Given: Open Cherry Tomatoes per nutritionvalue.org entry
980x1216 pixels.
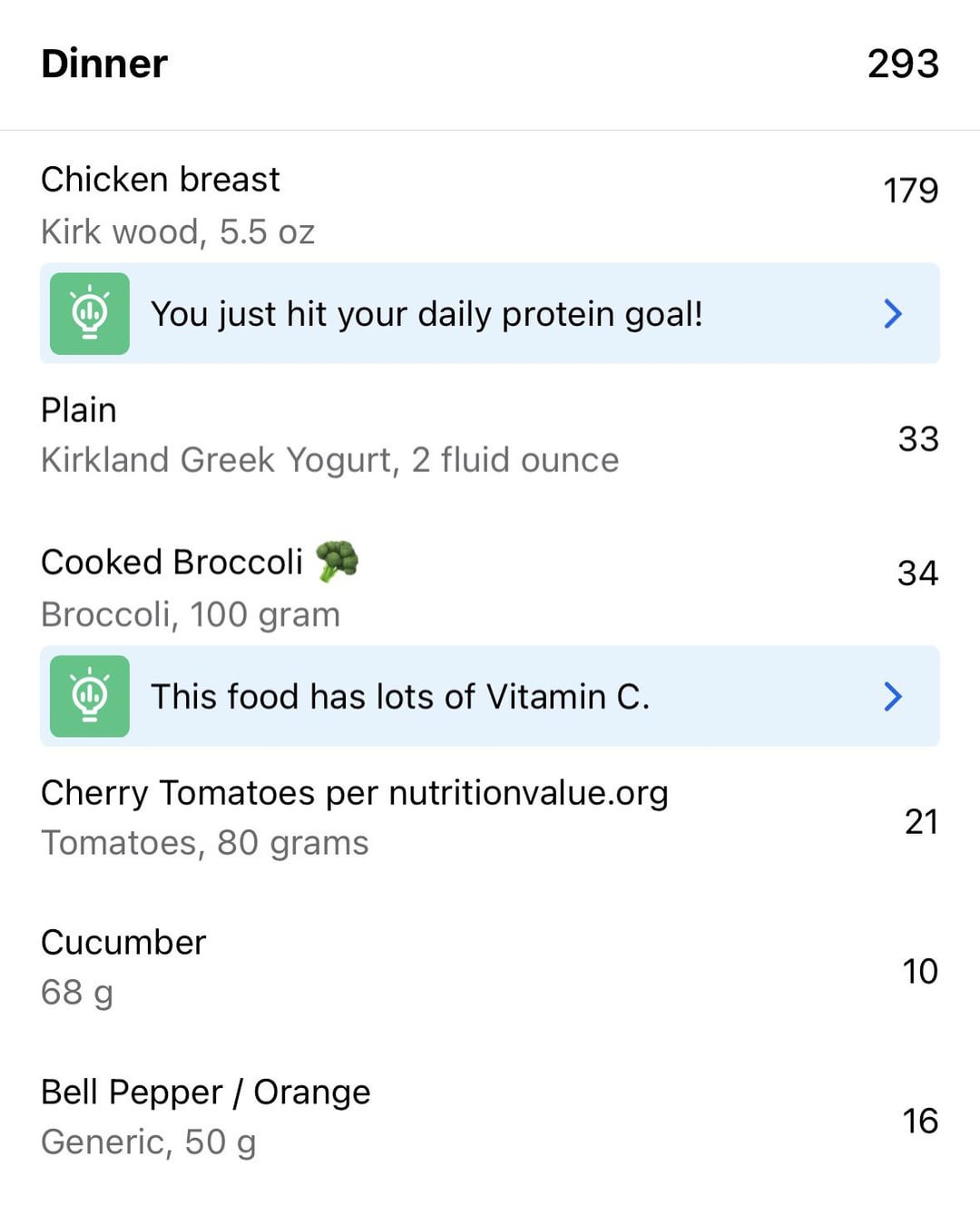Looking at the screenshot, I should [490, 818].
